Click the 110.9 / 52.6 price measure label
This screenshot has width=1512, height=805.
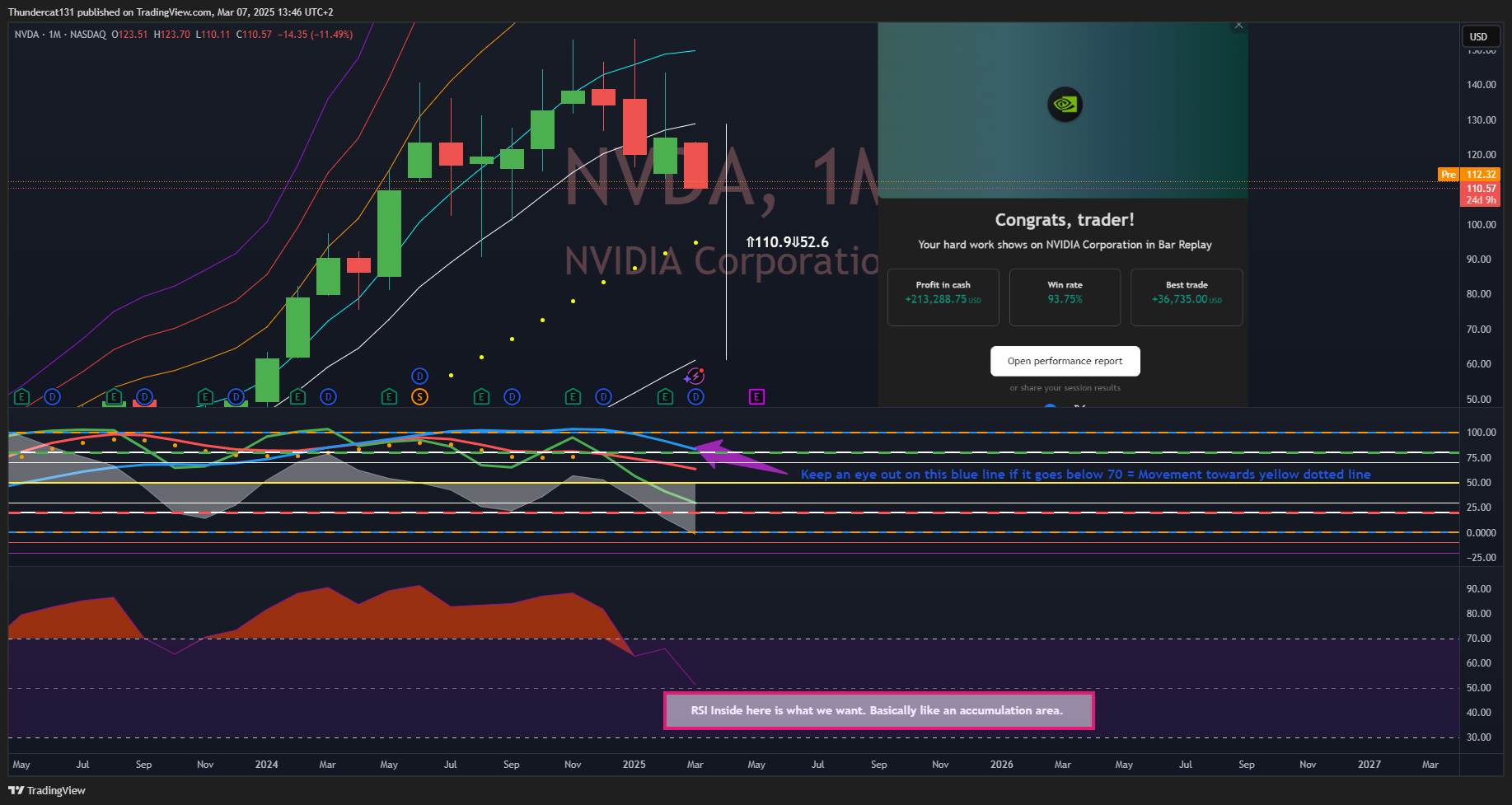tap(787, 242)
